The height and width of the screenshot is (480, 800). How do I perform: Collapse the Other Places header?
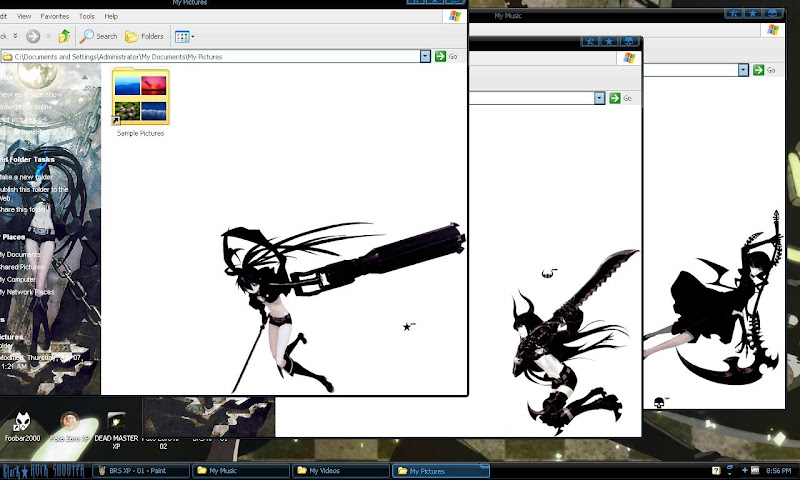click(x=13, y=237)
